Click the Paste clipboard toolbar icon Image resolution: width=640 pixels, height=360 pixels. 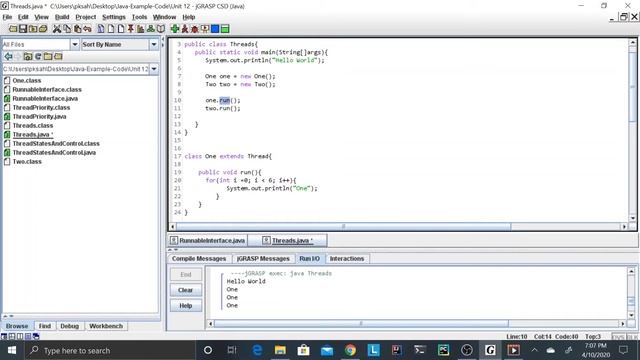[x=77, y=29]
